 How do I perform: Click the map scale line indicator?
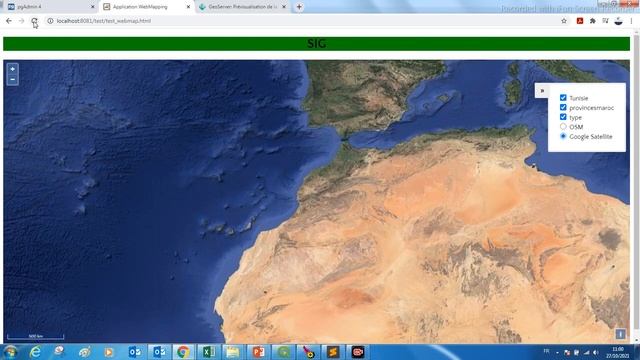[x=36, y=337]
